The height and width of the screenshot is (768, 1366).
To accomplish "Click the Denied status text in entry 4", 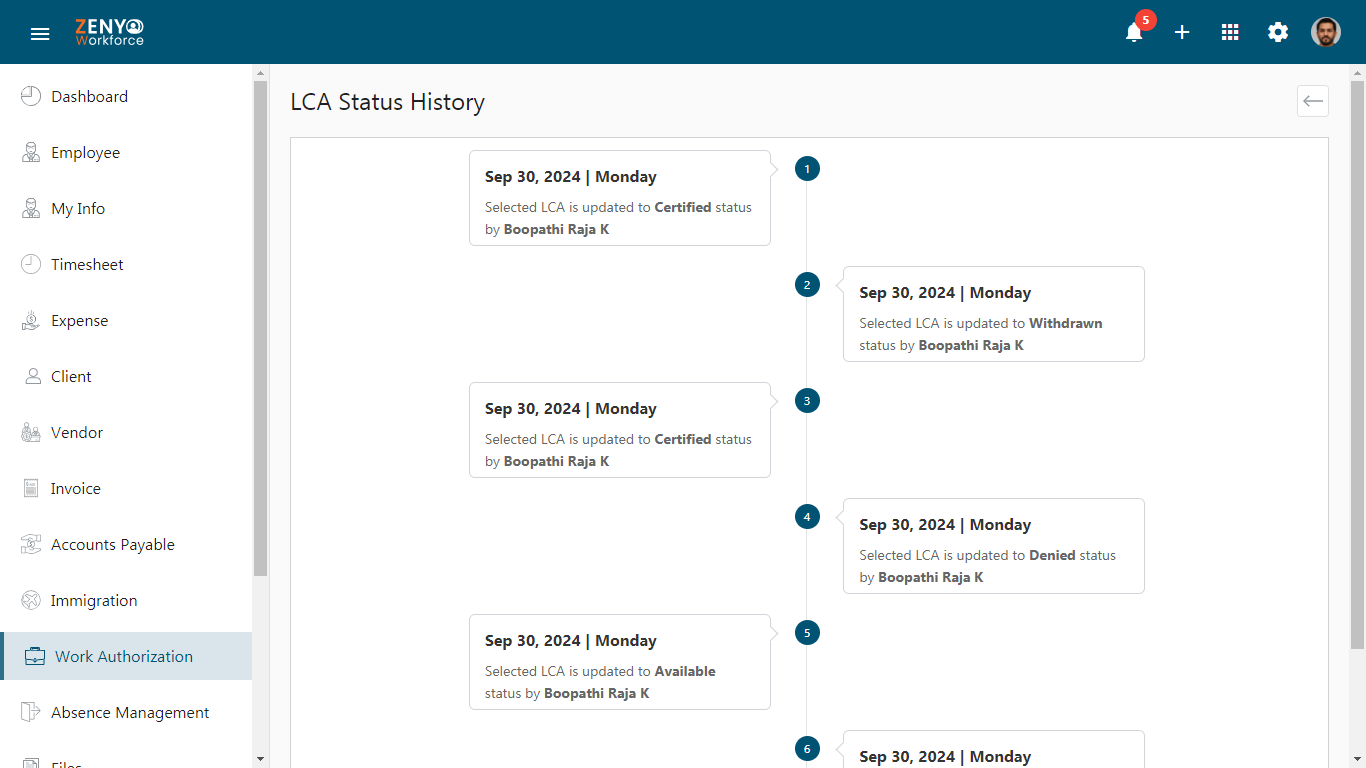I will (x=1052, y=555).
